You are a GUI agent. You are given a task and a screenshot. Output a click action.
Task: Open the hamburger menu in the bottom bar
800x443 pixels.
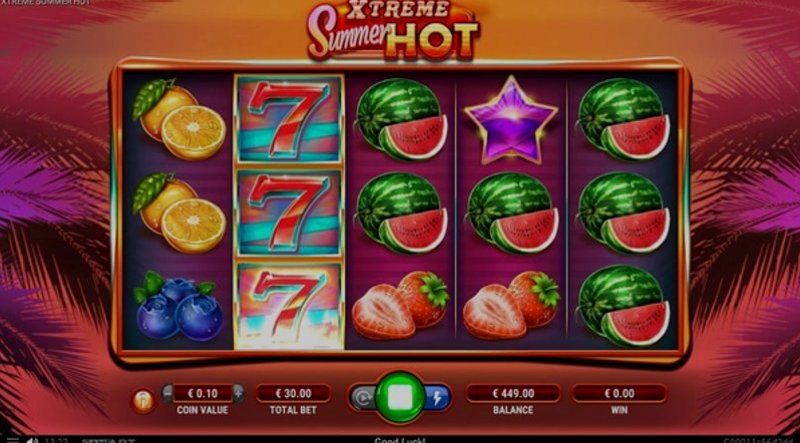click(12, 439)
